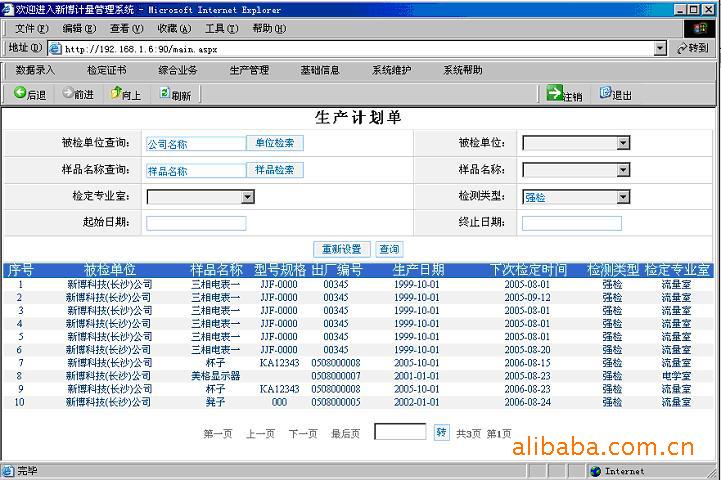Open the 检定专业室 dropdown
The height and width of the screenshot is (480, 721).
tap(247, 197)
